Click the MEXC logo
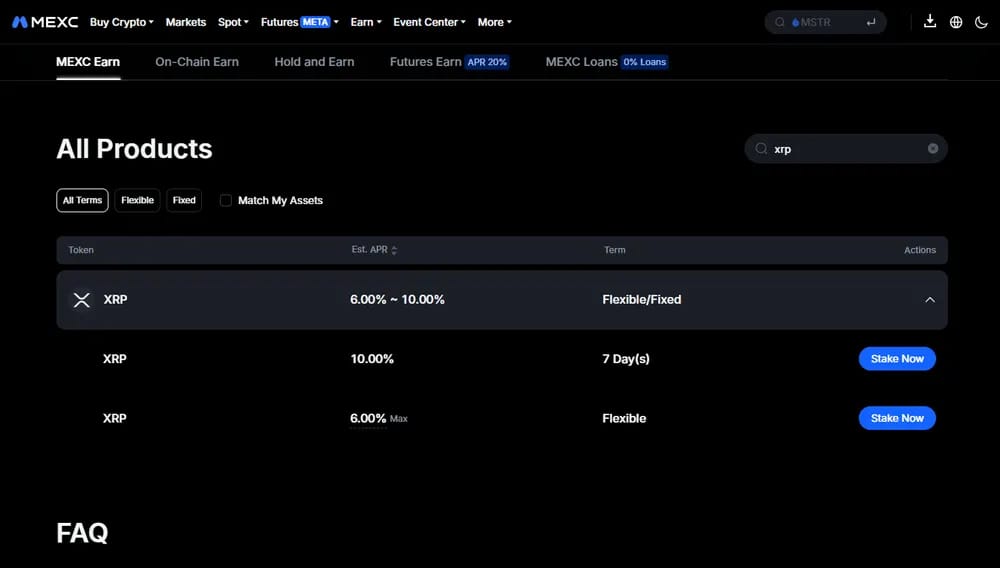Screen dimensions: 1000x568 point(45,22)
